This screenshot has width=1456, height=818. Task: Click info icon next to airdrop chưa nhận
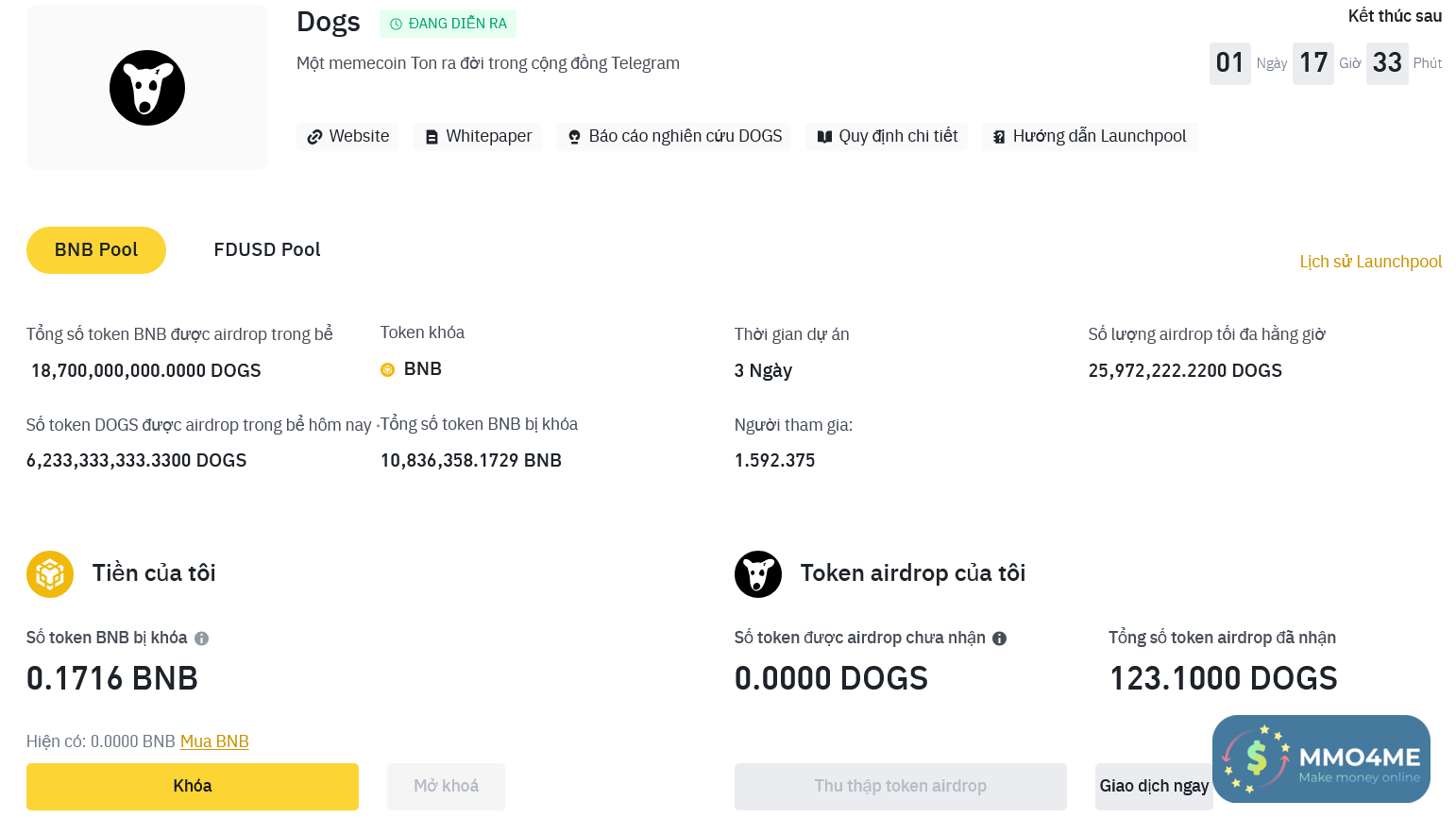tap(999, 639)
